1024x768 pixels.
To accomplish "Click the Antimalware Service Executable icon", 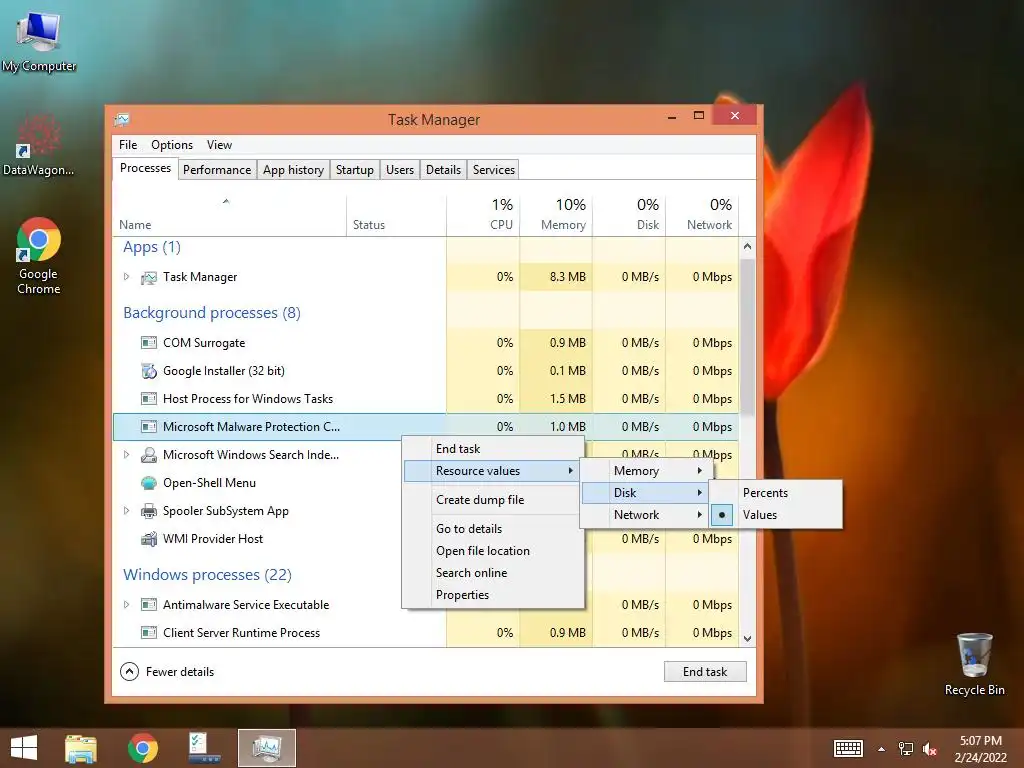I will [x=149, y=605].
